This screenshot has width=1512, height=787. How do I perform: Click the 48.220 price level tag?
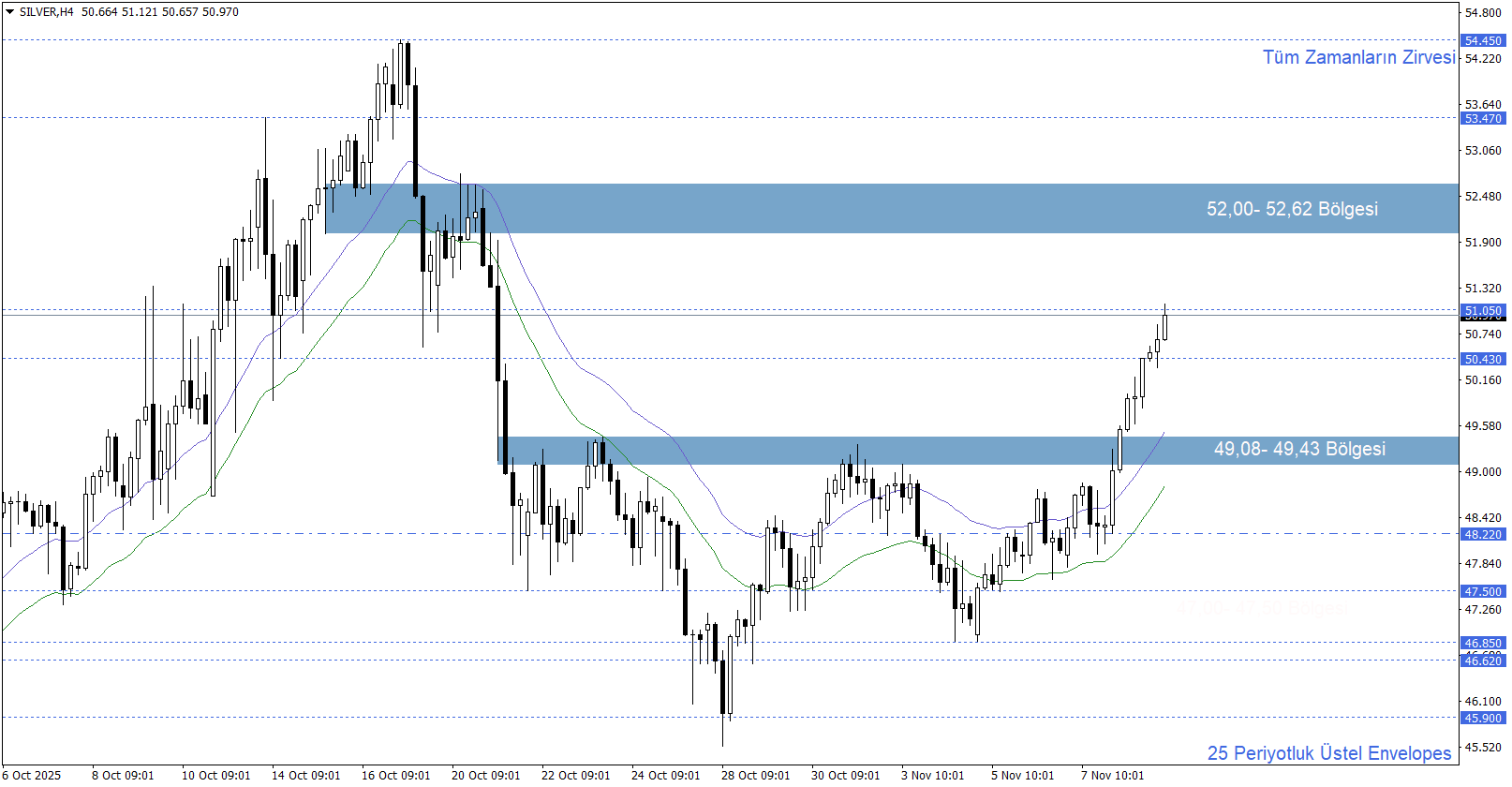click(x=1483, y=534)
